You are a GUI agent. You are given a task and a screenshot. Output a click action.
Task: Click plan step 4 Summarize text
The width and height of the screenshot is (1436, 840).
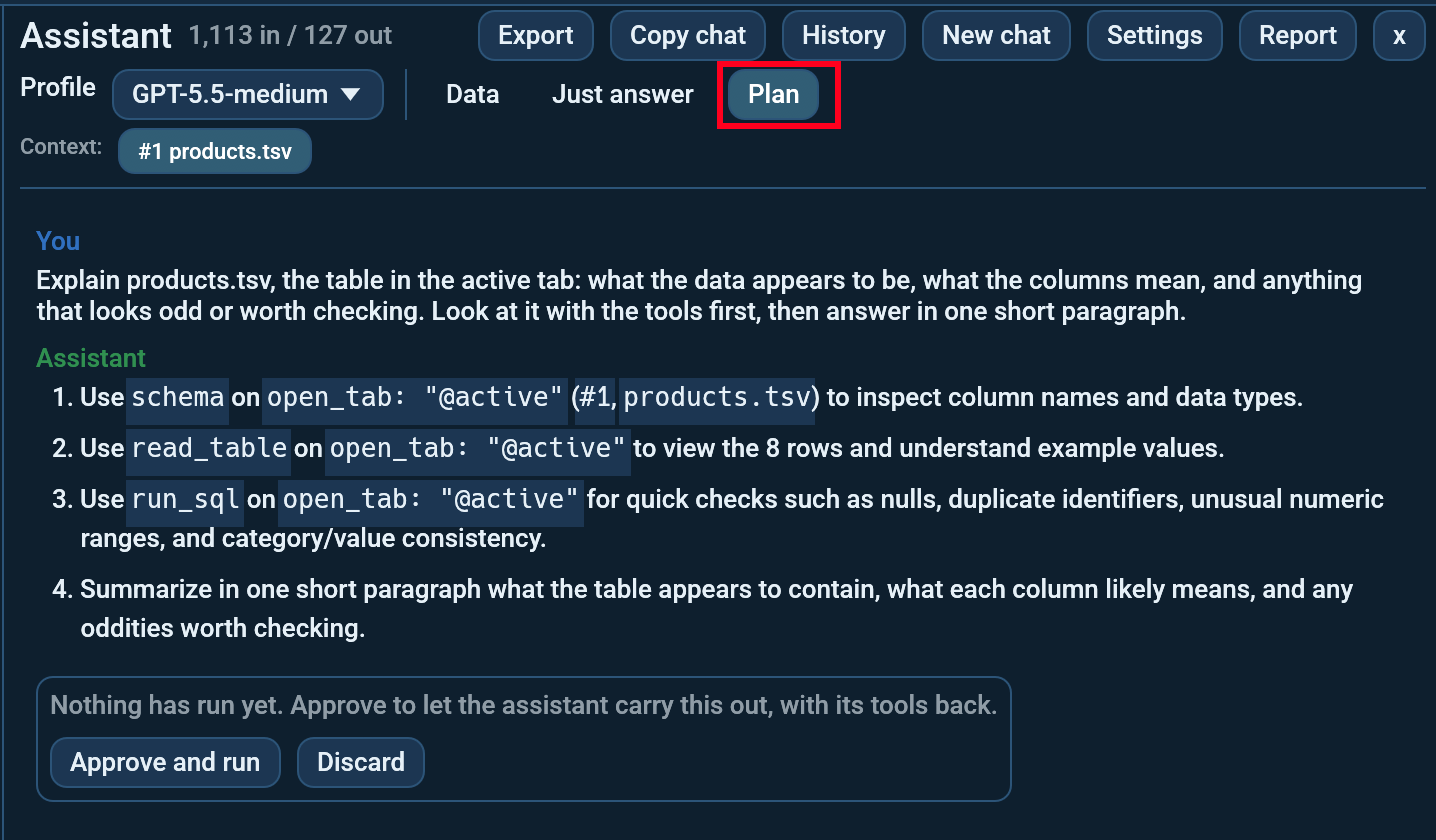pos(716,609)
